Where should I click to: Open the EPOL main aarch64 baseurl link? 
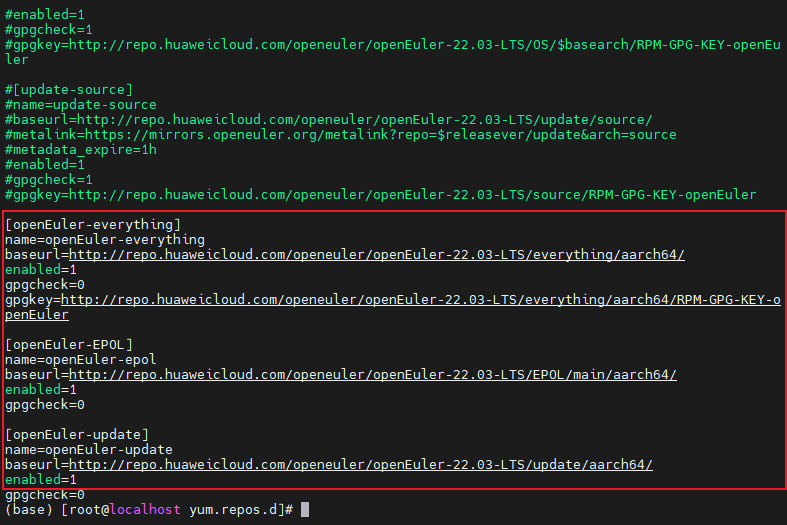pyautogui.click(x=372, y=375)
